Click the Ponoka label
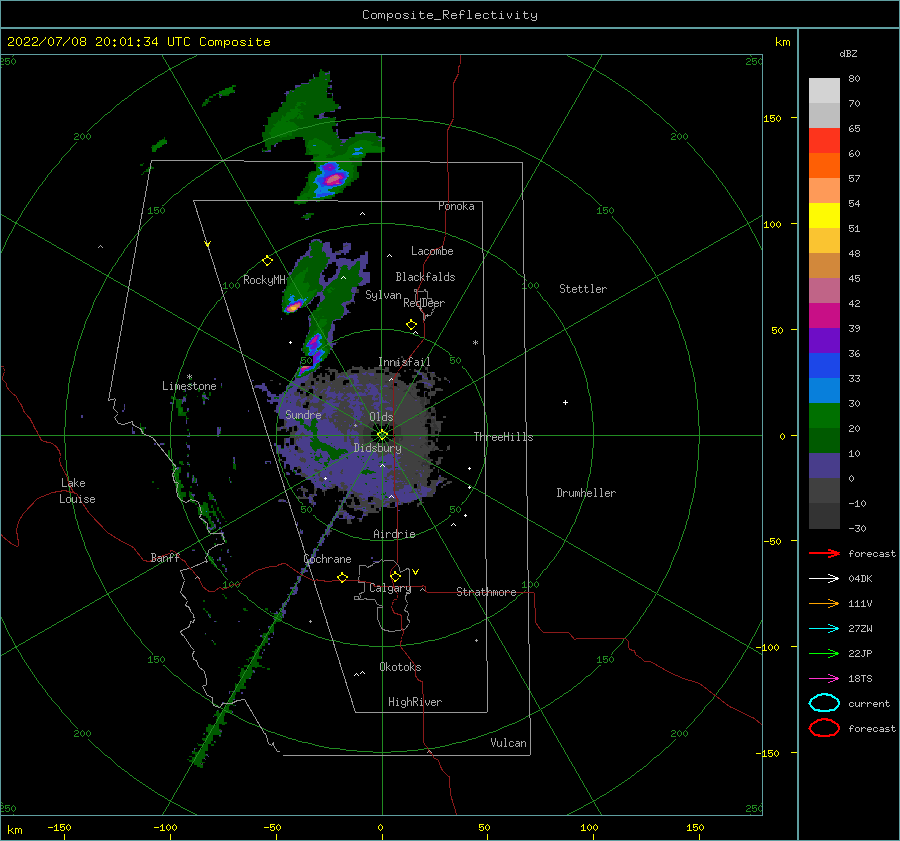Viewport: 900px width, 841px height. point(456,206)
